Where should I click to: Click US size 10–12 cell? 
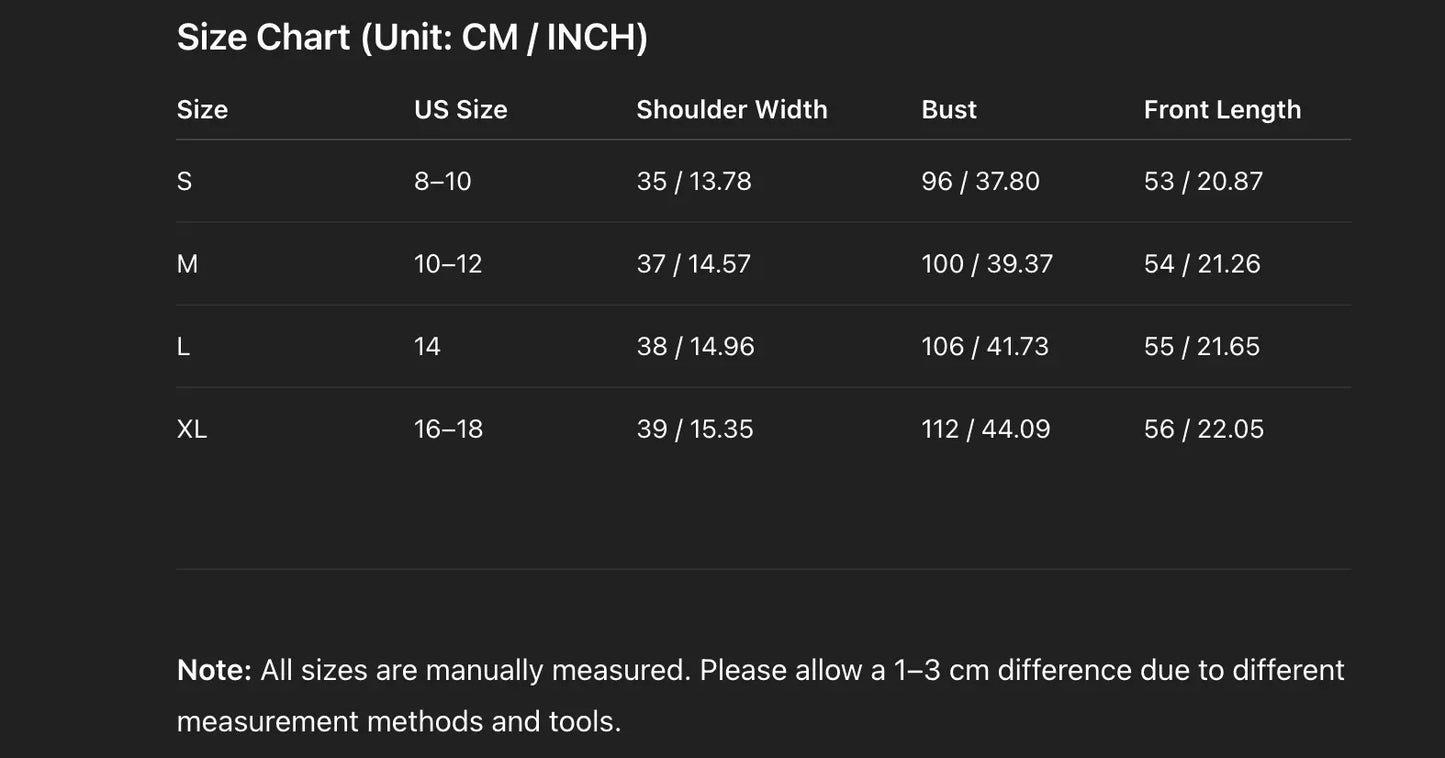[447, 264]
